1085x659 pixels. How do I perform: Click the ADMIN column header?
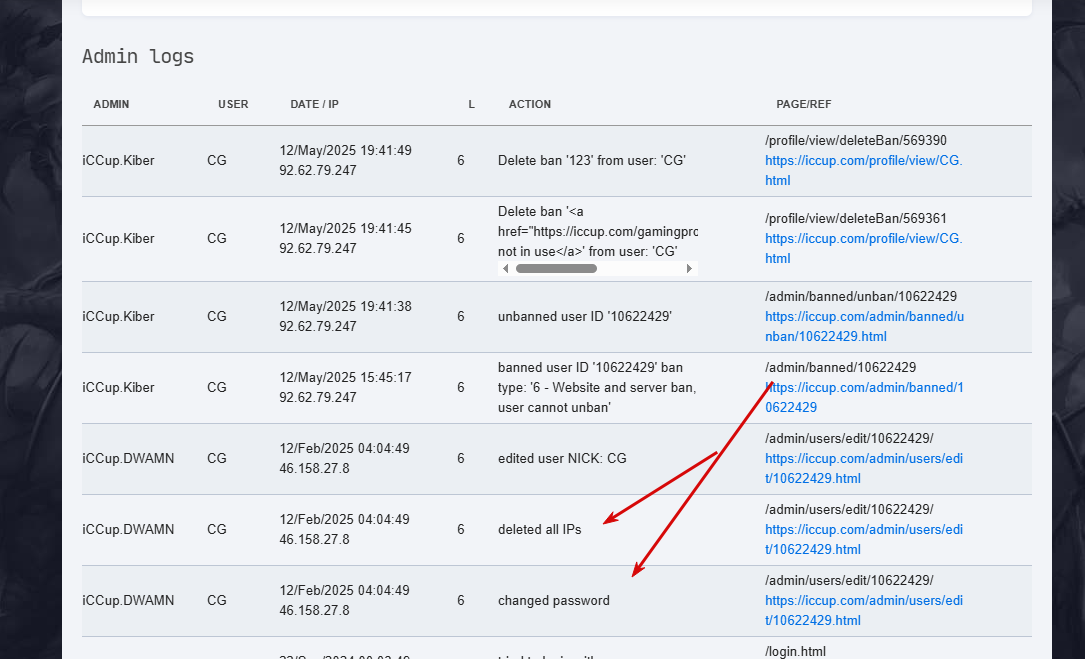[111, 105]
